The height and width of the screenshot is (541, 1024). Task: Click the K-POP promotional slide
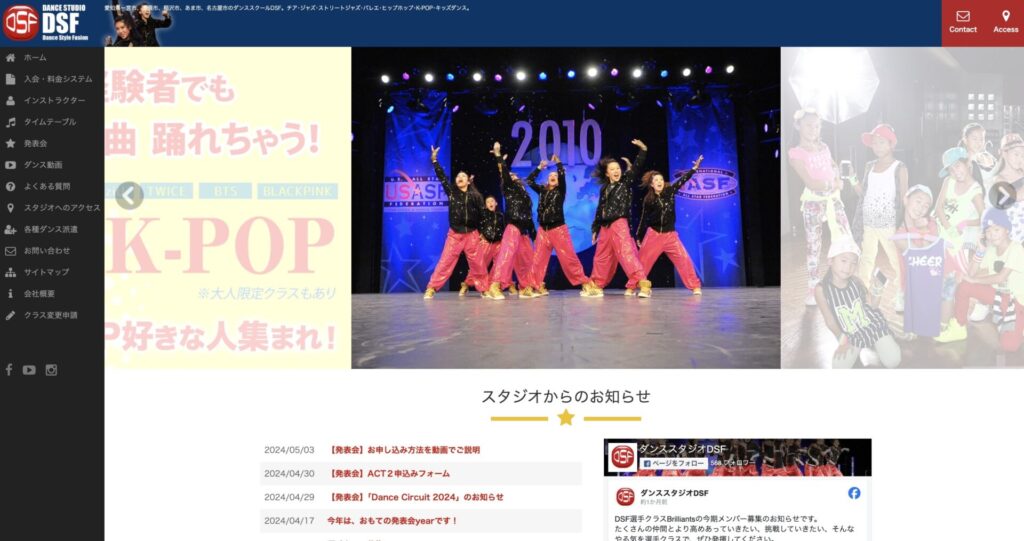point(228,208)
